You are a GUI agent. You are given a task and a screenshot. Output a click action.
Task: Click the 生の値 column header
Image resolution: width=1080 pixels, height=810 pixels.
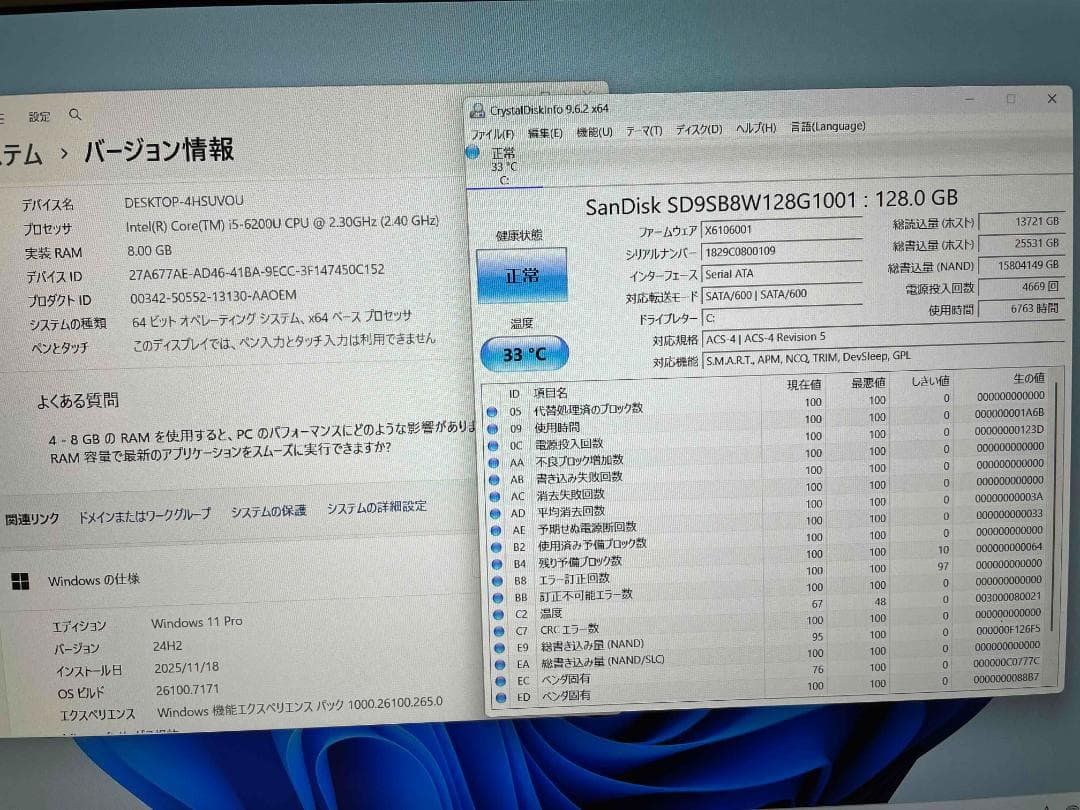click(x=1029, y=377)
